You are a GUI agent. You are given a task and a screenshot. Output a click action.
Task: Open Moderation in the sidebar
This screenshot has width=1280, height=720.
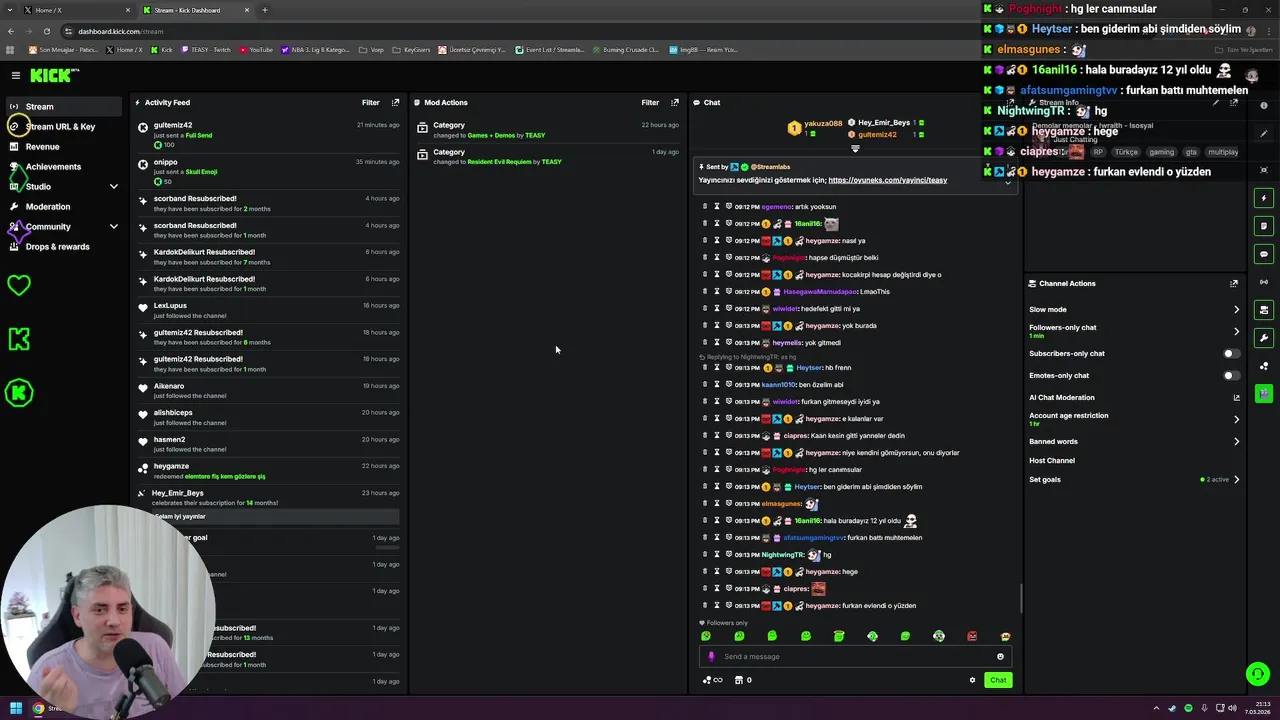48,207
